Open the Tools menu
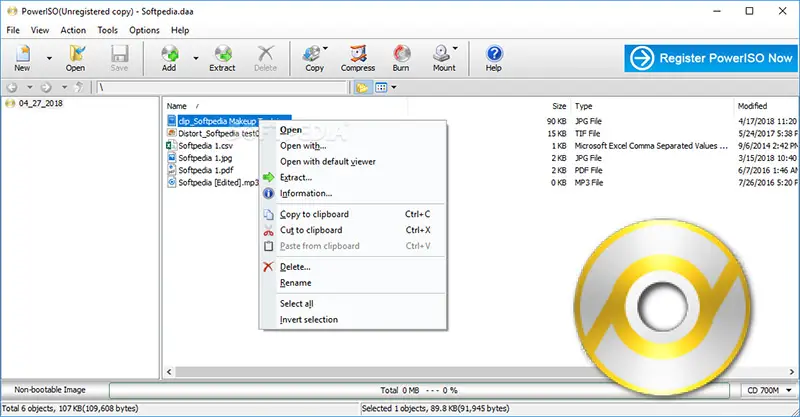 tap(108, 30)
